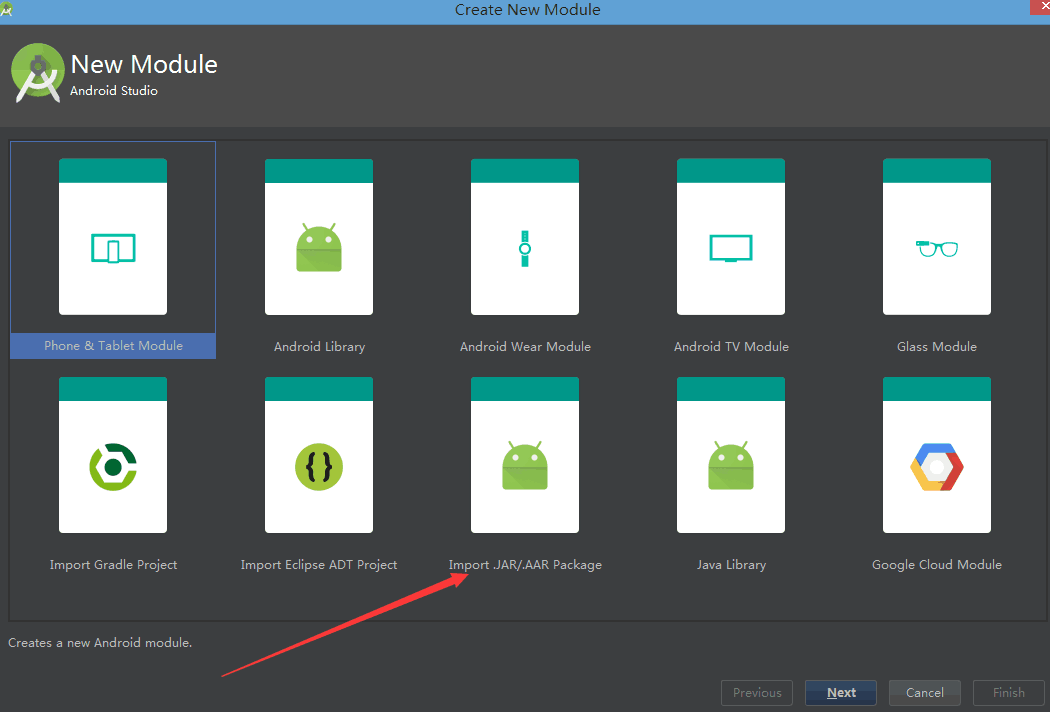The height and width of the screenshot is (712, 1050).
Task: Click the 'Glass Module' label
Action: point(937,346)
